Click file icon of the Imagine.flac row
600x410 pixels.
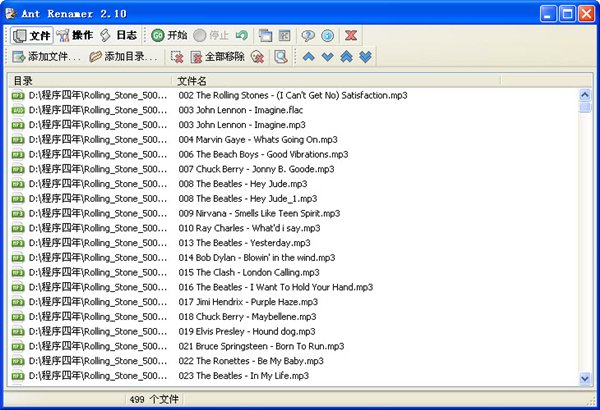pyautogui.click(x=18, y=110)
